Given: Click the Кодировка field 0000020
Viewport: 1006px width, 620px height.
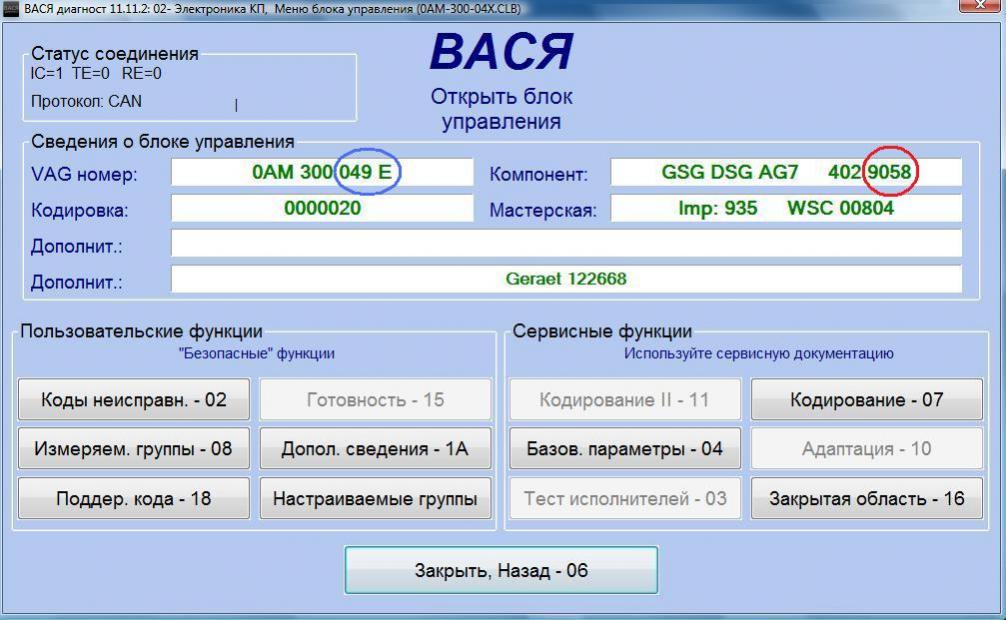Looking at the screenshot, I should point(322,208).
